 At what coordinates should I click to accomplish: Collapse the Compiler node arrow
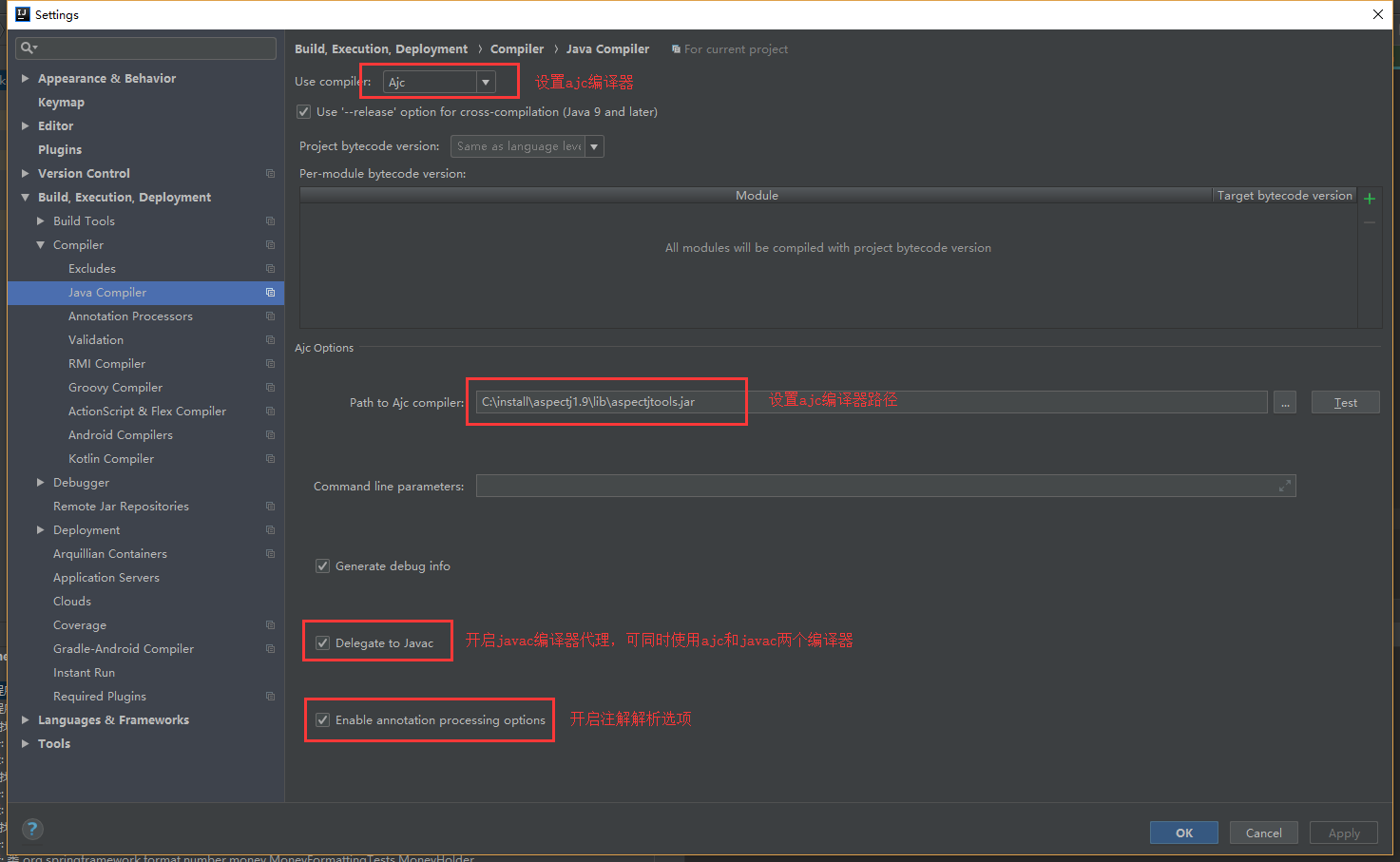pyautogui.click(x=41, y=245)
